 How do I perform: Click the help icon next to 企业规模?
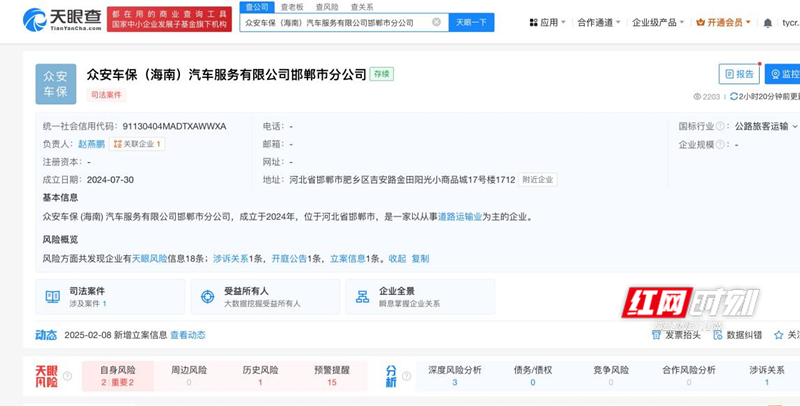tap(720, 145)
